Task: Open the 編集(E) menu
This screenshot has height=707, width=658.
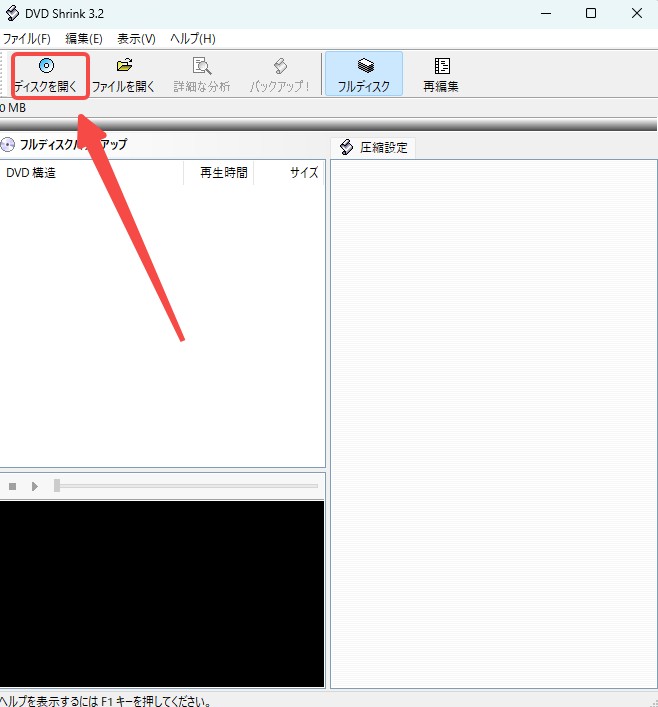Action: pyautogui.click(x=84, y=39)
